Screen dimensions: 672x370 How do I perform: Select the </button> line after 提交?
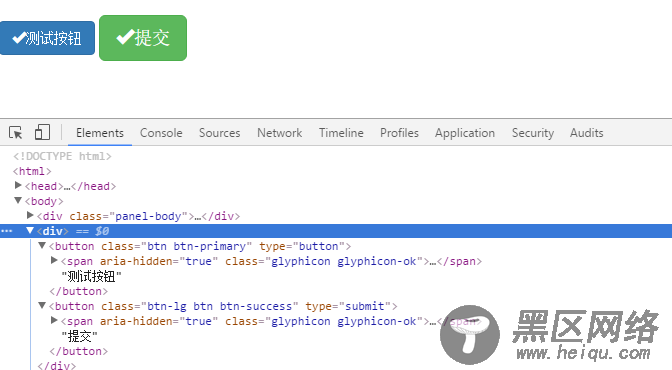78,352
